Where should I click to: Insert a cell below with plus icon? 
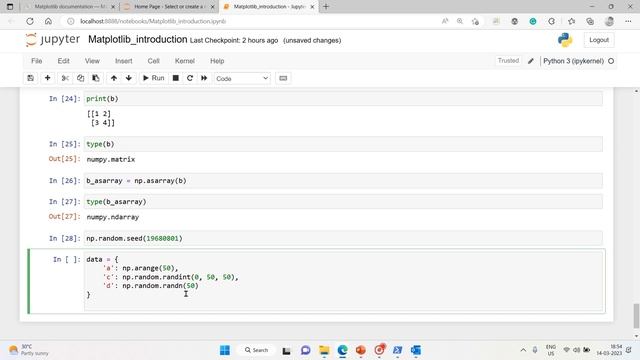point(47,78)
